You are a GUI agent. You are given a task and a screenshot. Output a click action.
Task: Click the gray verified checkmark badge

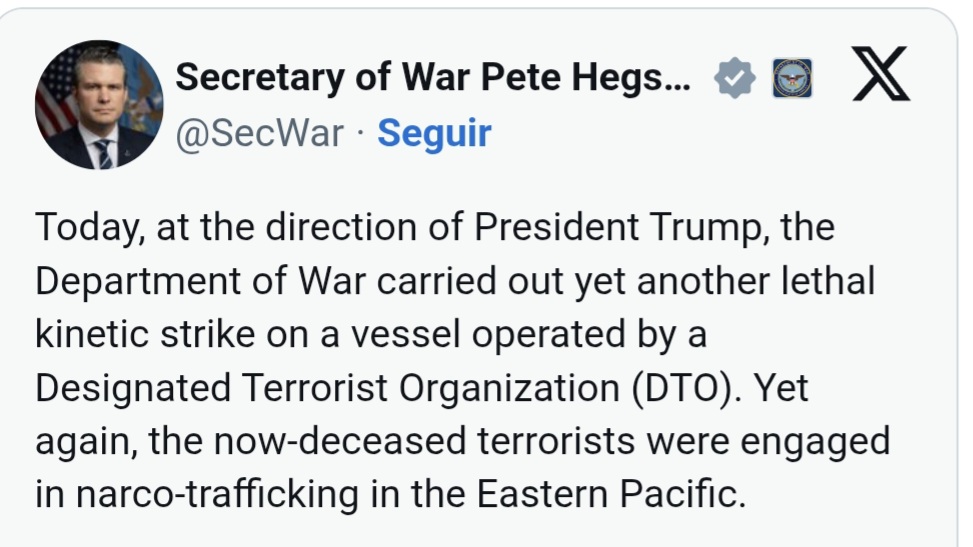(x=735, y=79)
